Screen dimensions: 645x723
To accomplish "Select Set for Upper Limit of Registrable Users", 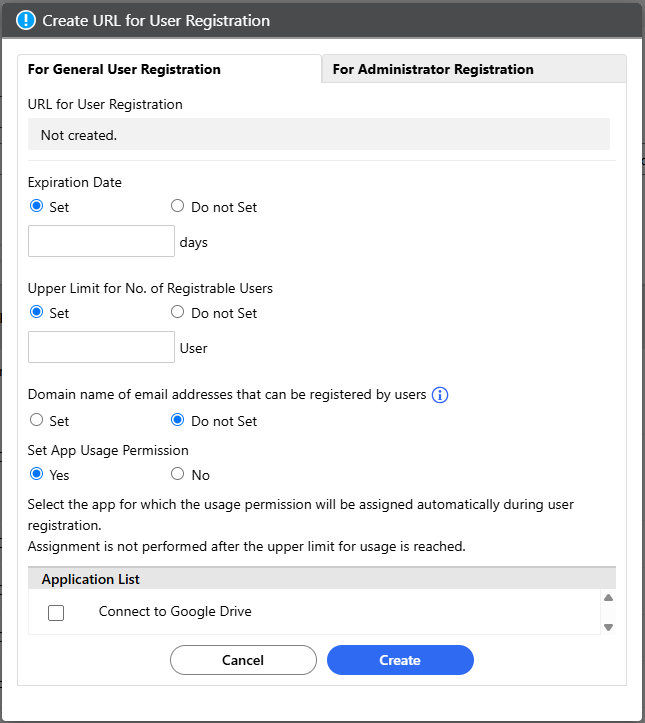I will 37,313.
